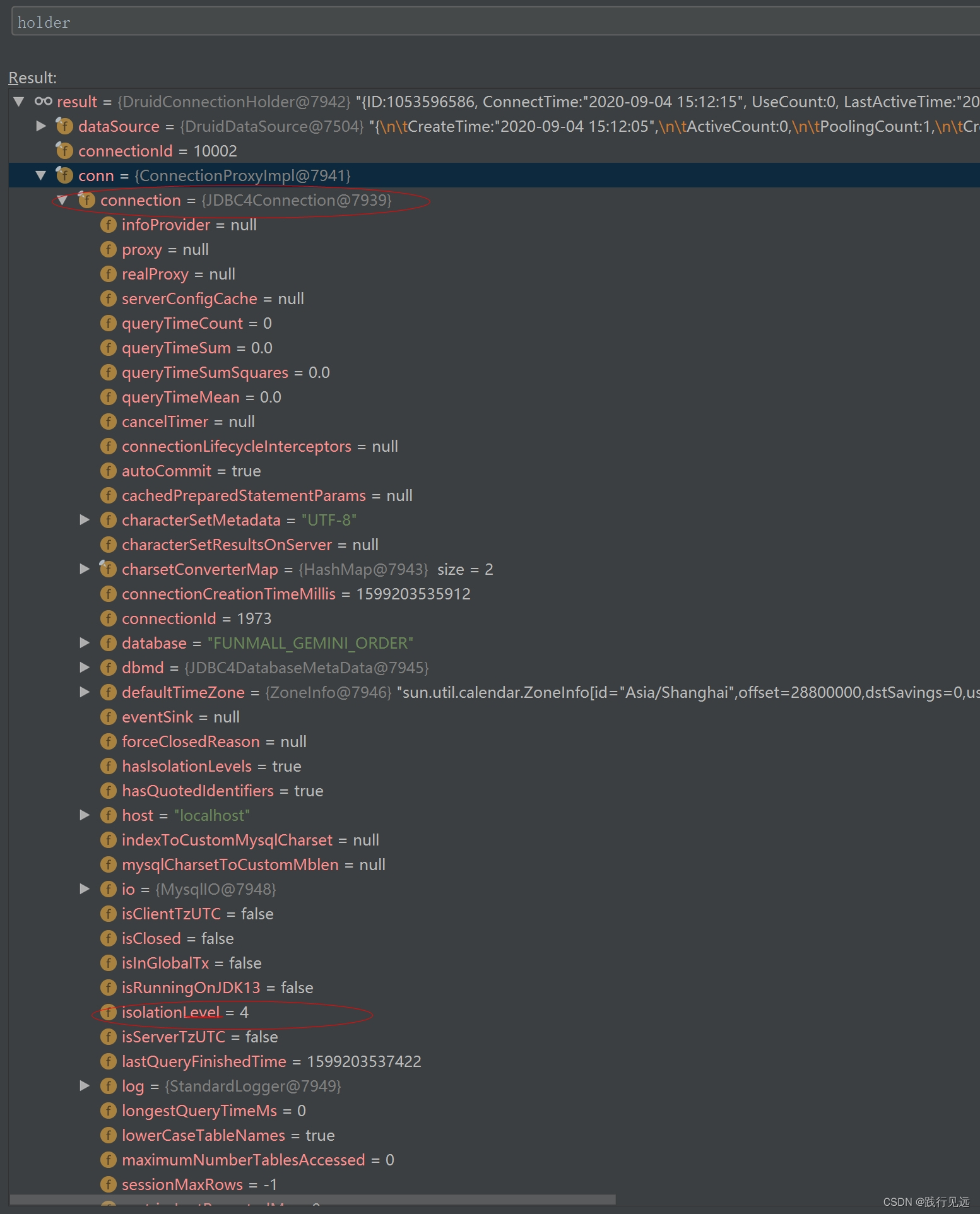Click the field icon of serverConfigCache

pyautogui.click(x=109, y=298)
